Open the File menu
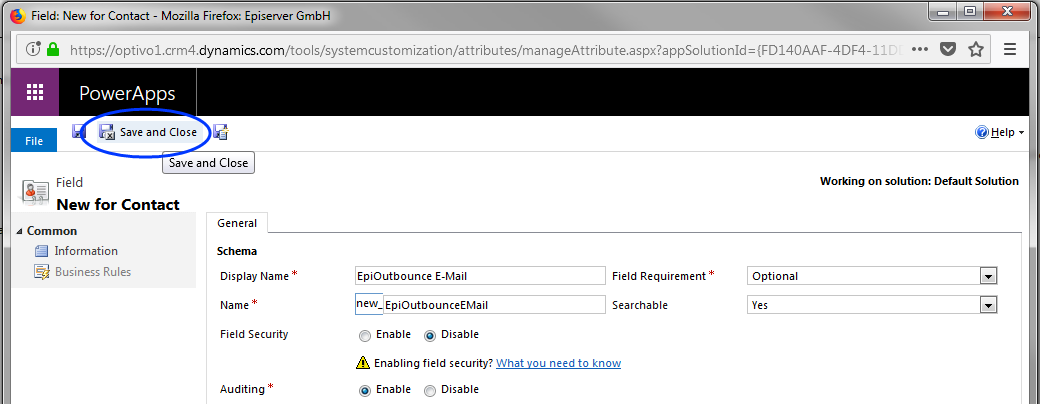Viewport: 1040px width, 404px height. tap(34, 141)
